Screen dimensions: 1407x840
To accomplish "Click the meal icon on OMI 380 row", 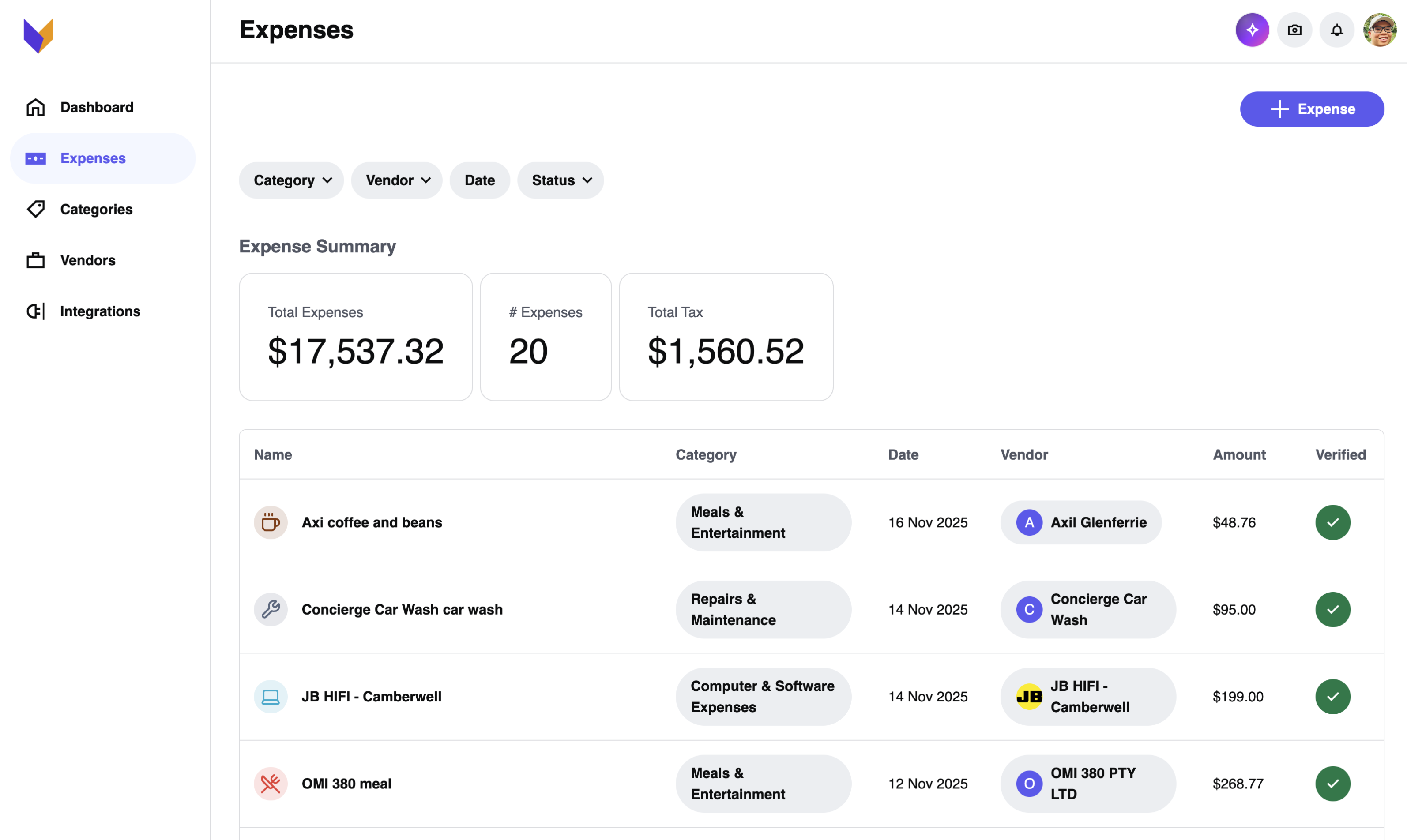I will (x=271, y=784).
